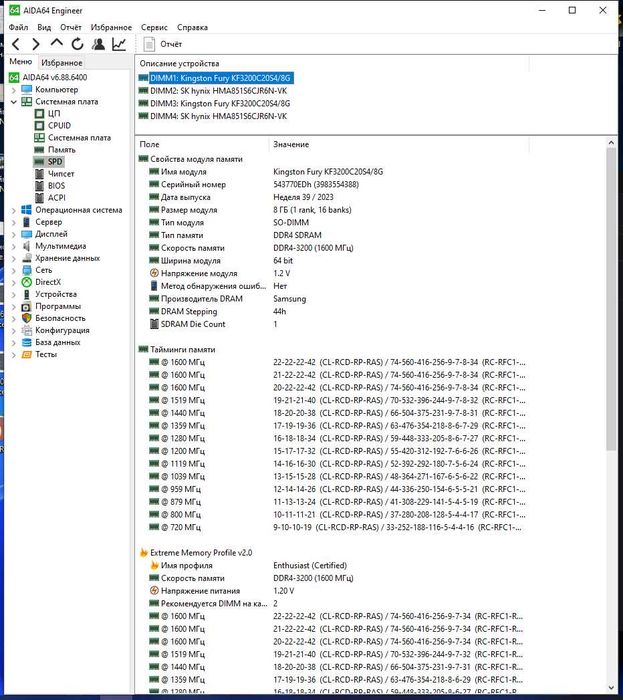Image resolution: width=623 pixels, height=700 pixels.
Task: Click the Конфигурация icon
Action: tap(27, 330)
